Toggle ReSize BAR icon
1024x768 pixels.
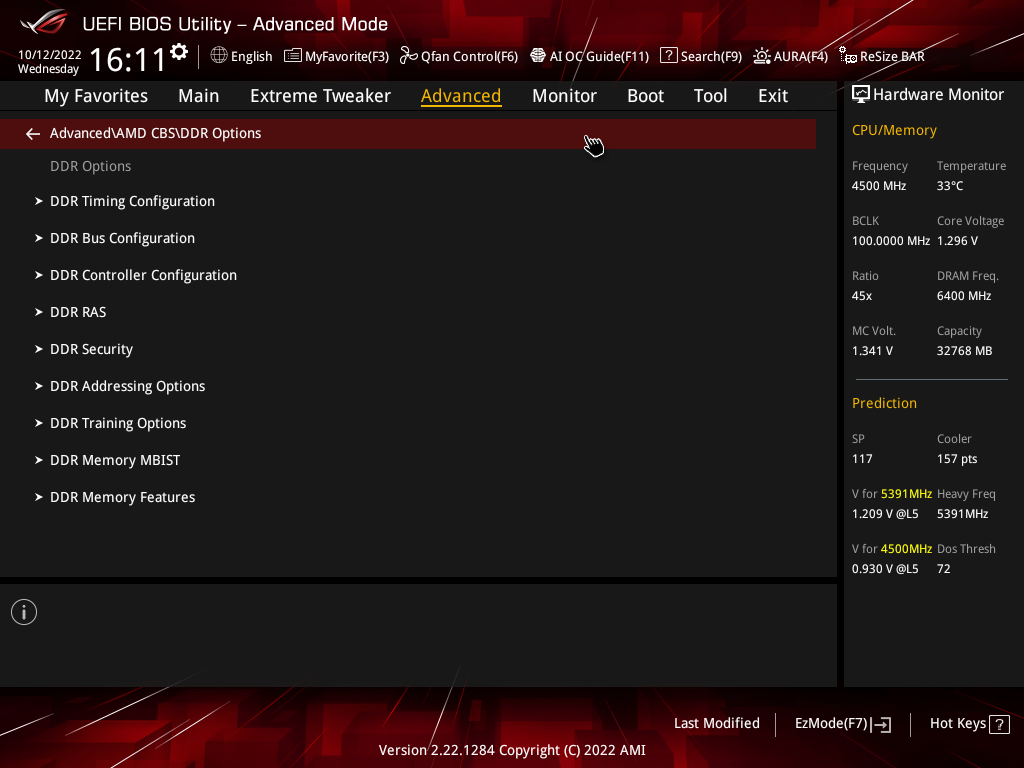pos(848,56)
